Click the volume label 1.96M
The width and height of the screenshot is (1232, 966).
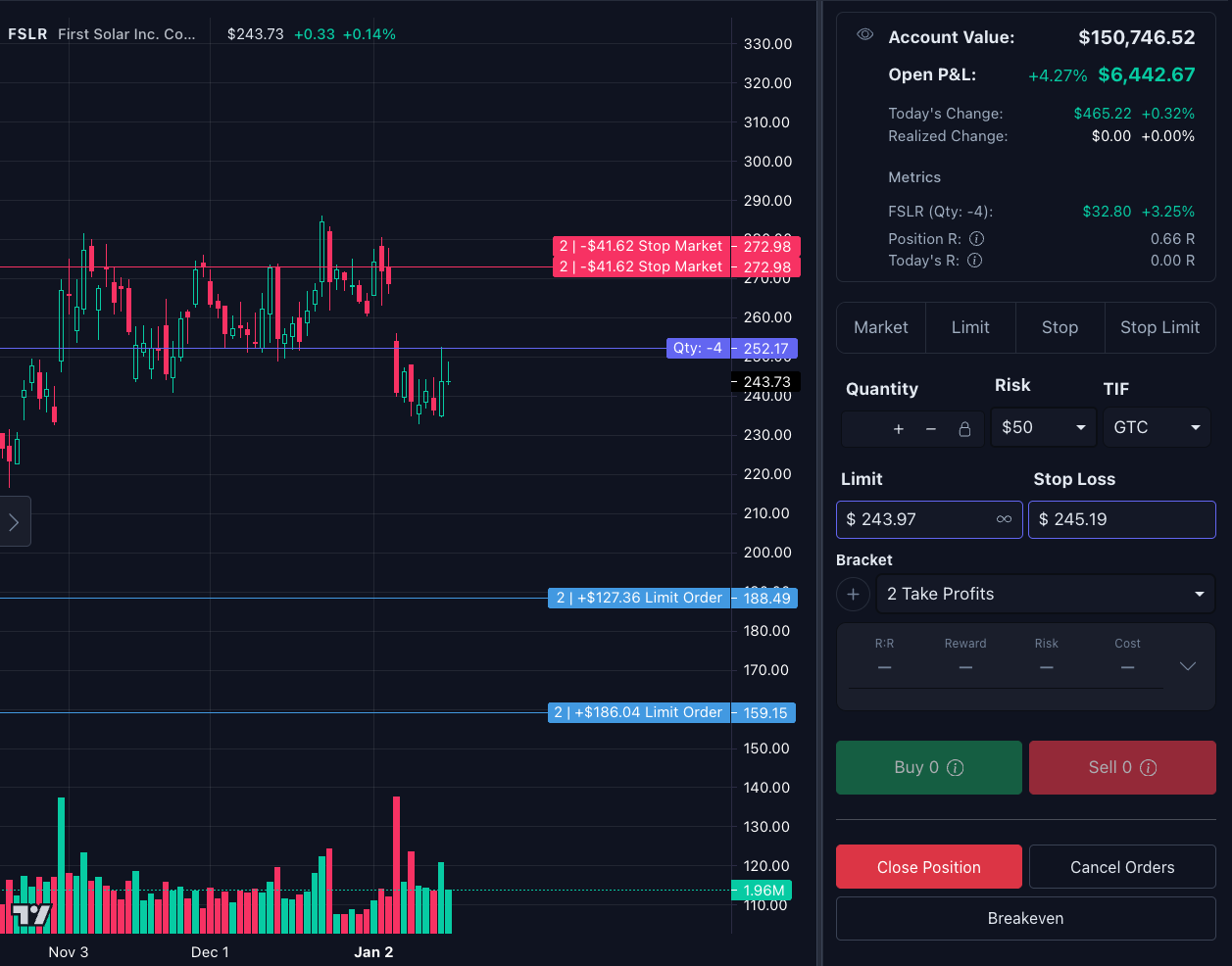pyautogui.click(x=763, y=891)
